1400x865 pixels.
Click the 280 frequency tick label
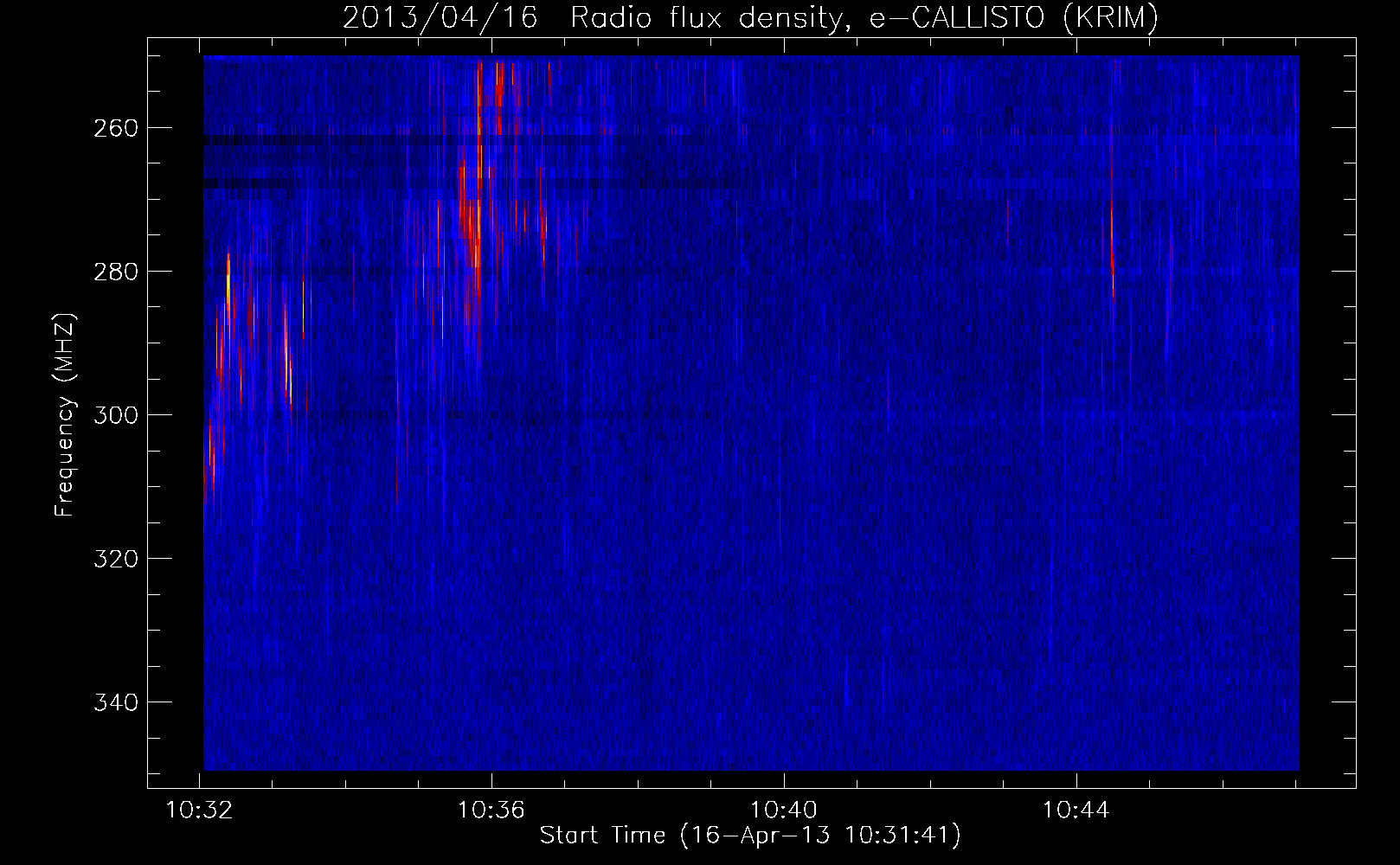click(x=115, y=272)
